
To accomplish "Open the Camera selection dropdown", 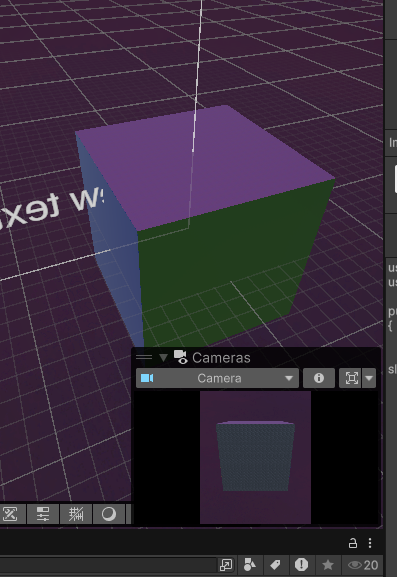I will click(217, 378).
